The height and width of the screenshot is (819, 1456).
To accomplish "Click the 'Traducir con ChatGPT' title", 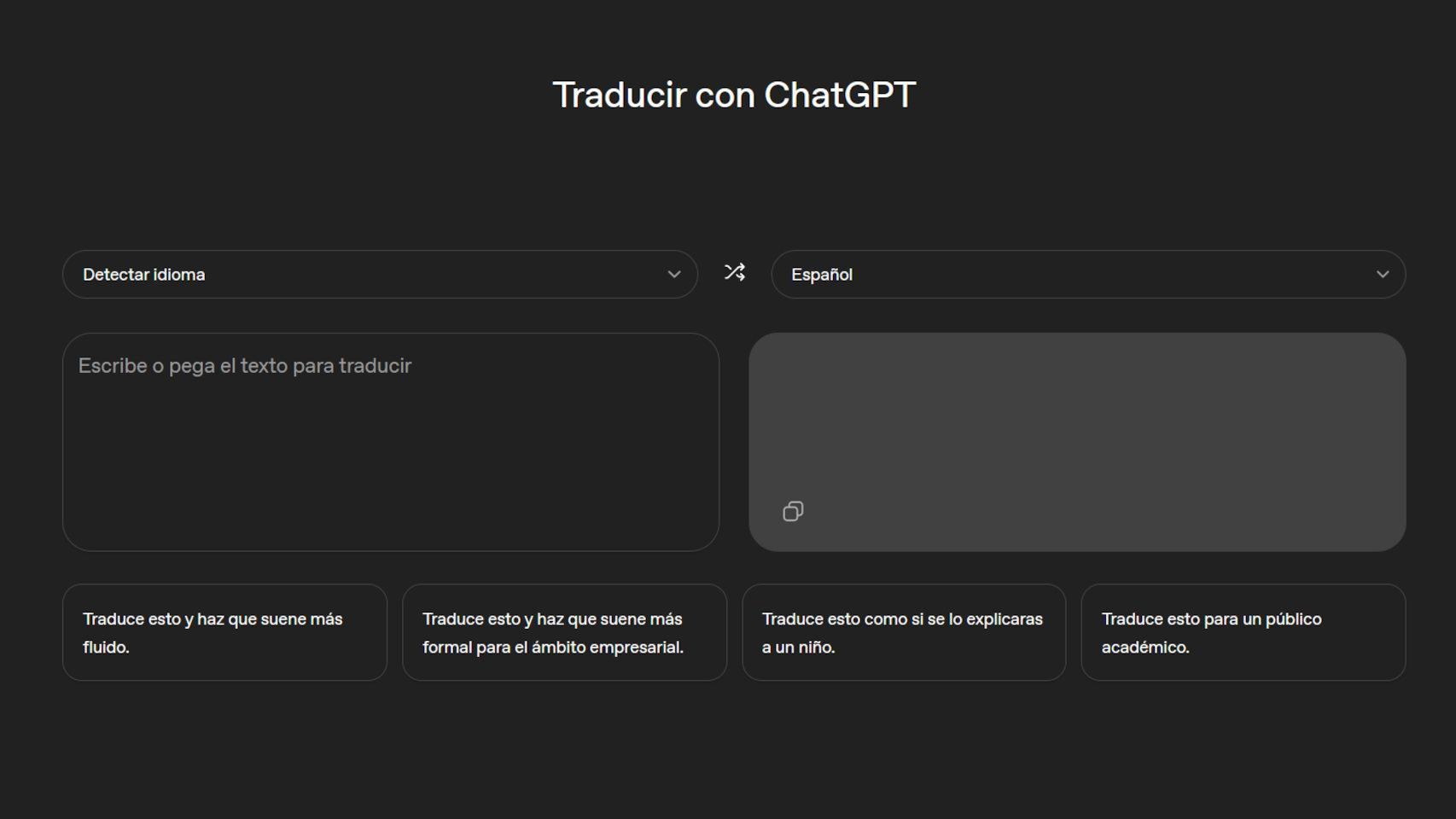I will point(734,94).
